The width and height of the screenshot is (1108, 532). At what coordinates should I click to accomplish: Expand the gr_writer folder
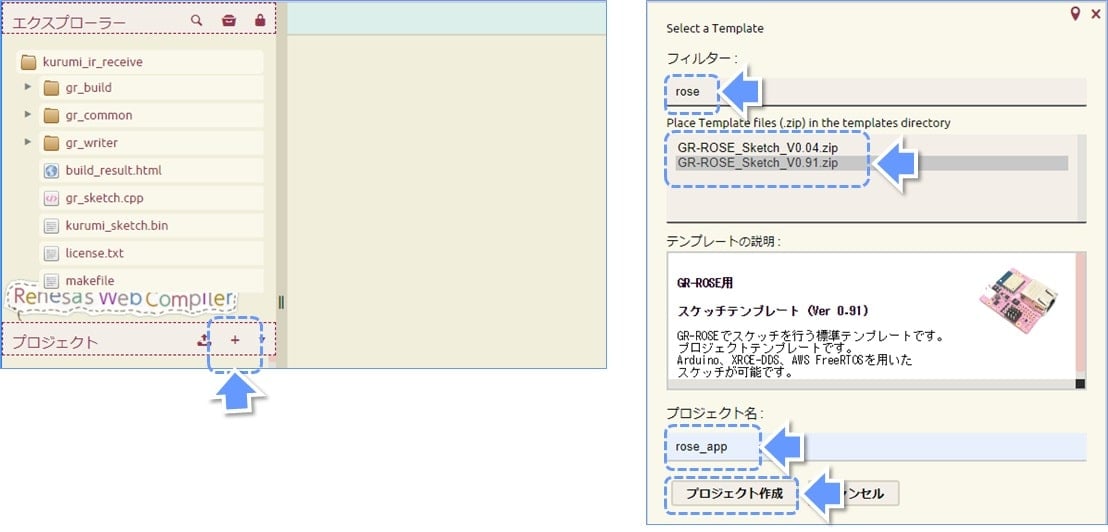pyautogui.click(x=28, y=141)
